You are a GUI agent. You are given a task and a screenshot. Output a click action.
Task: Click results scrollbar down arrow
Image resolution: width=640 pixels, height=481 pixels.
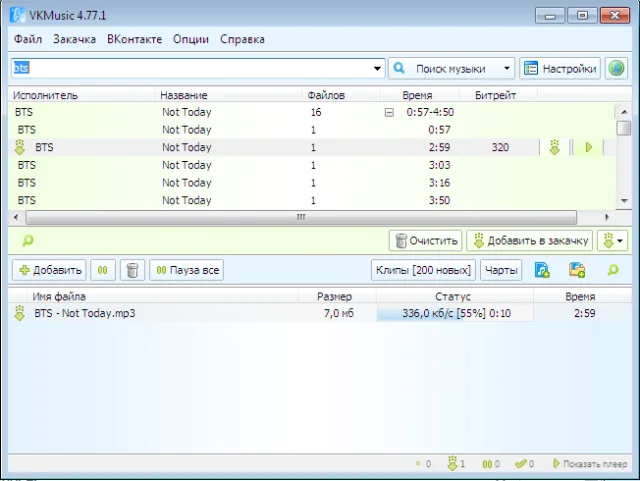pyautogui.click(x=624, y=200)
